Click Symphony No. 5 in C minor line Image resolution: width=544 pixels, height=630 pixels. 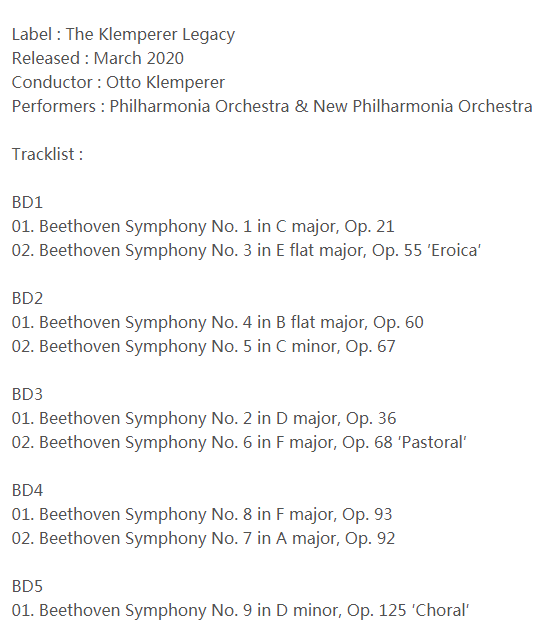[203, 347]
